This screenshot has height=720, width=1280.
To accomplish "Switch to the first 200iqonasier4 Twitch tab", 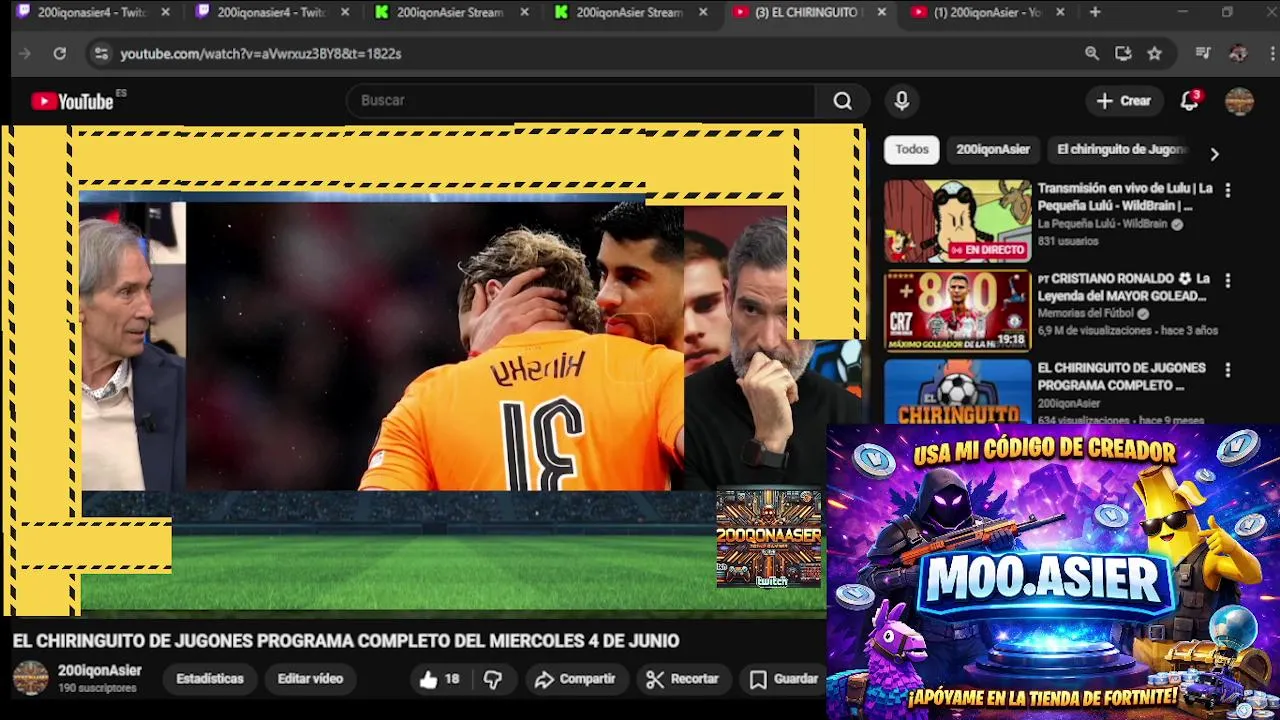I will coord(93,12).
